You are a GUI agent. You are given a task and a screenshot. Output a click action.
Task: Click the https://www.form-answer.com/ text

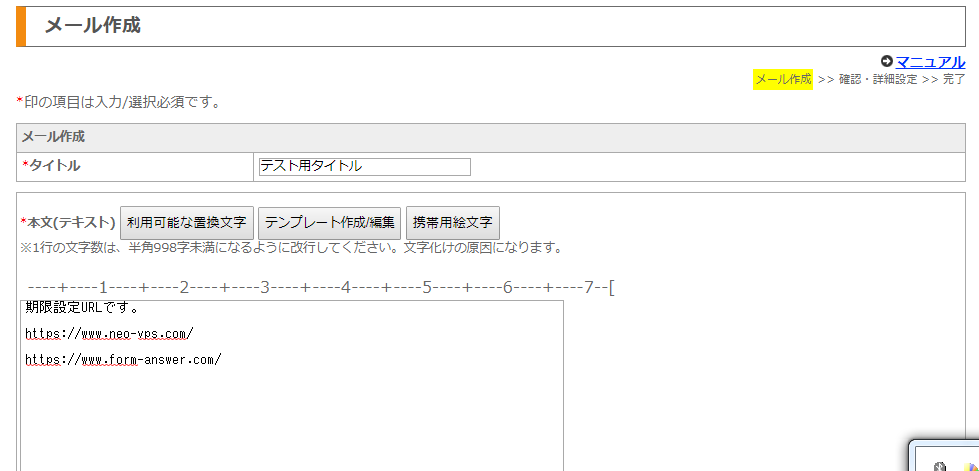pyautogui.click(x=124, y=360)
